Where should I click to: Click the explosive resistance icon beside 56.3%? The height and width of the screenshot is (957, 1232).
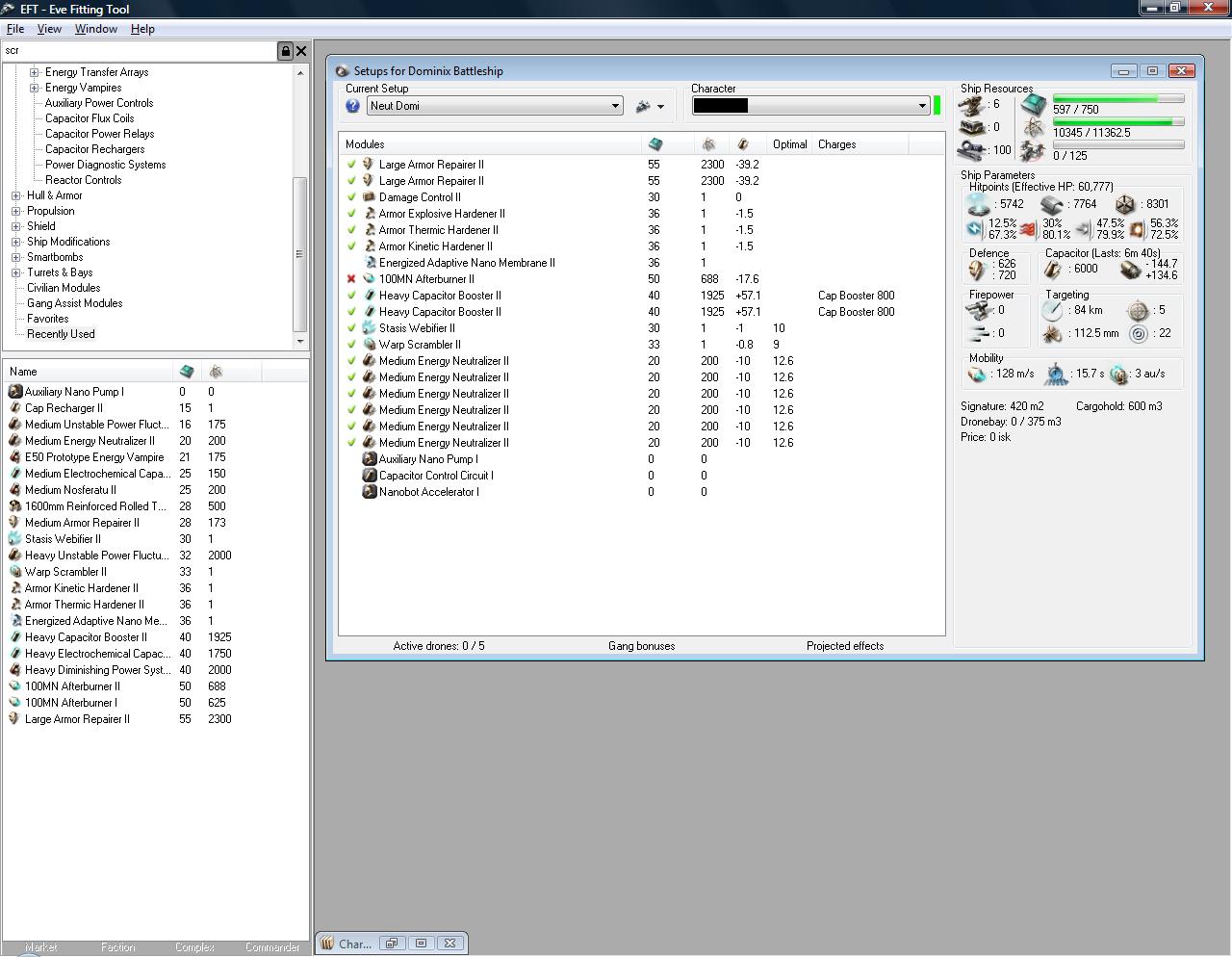1137,229
